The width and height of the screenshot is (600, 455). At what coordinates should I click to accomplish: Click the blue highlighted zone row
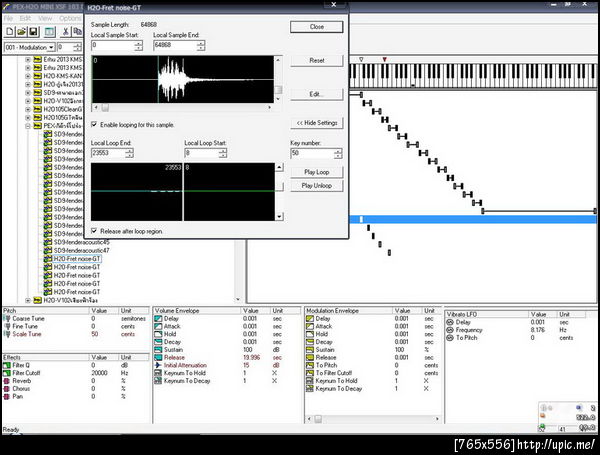click(473, 219)
